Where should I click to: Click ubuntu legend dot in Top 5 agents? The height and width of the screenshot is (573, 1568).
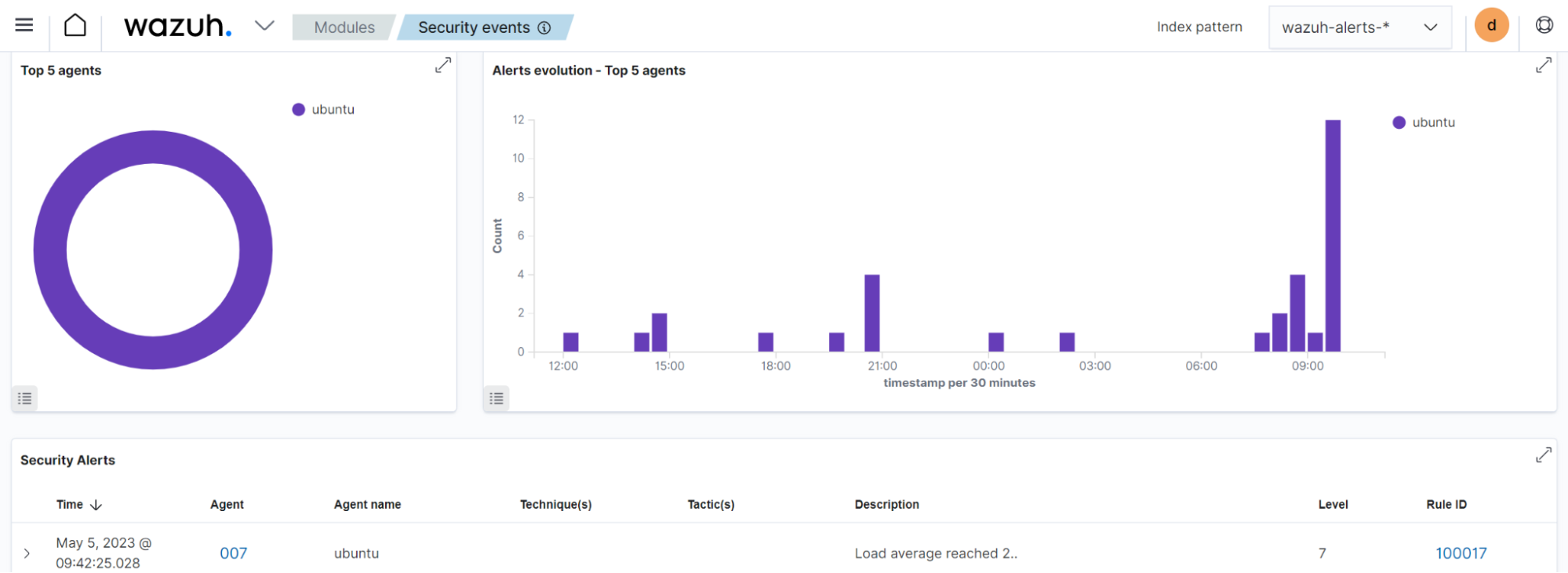(x=298, y=110)
